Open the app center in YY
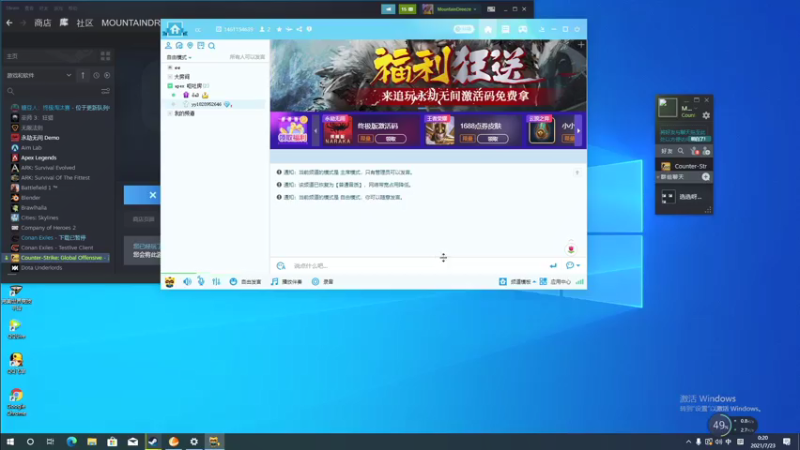800x450 pixels. pyautogui.click(x=555, y=282)
